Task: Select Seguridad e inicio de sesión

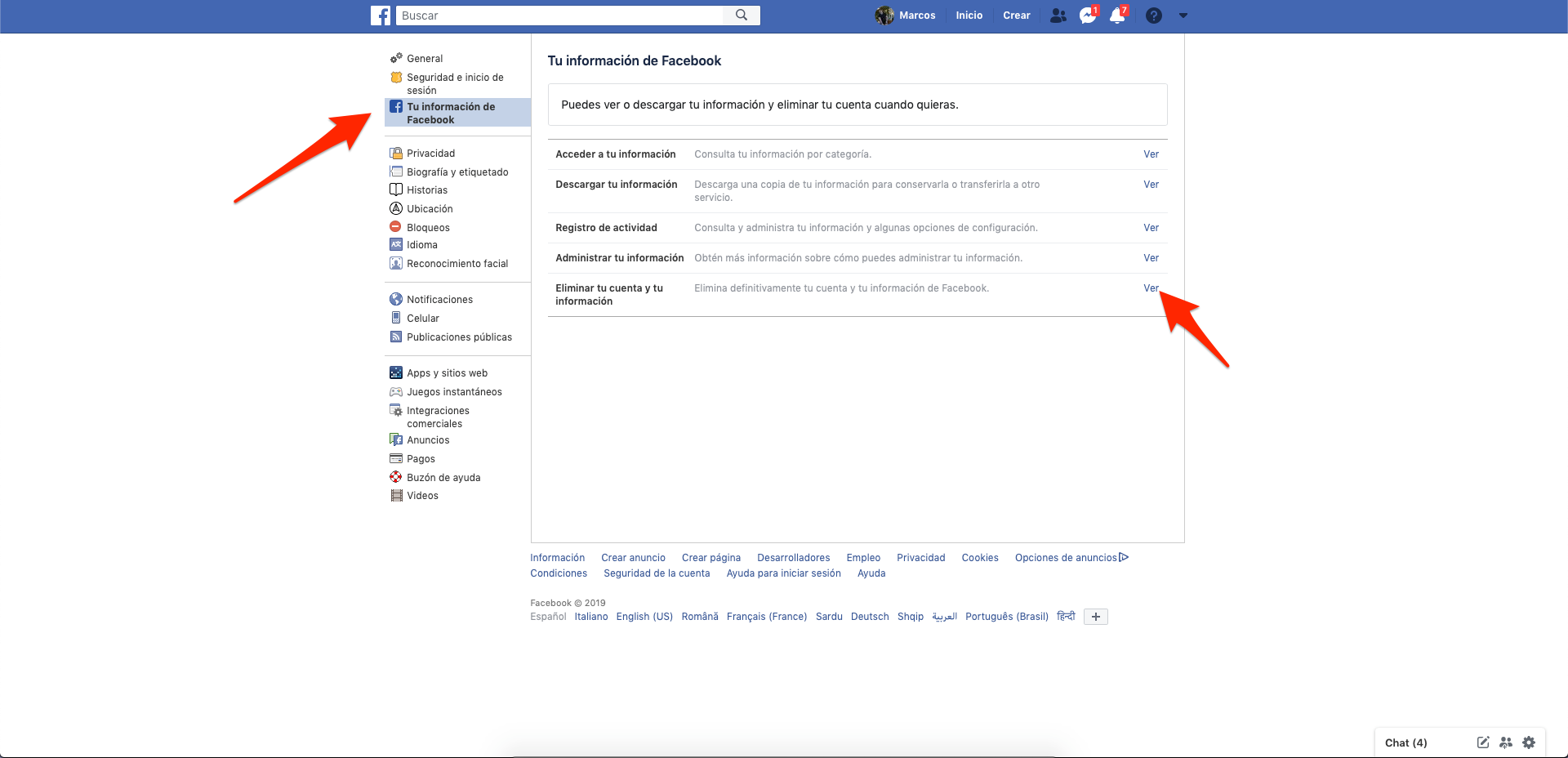Action: (x=455, y=83)
